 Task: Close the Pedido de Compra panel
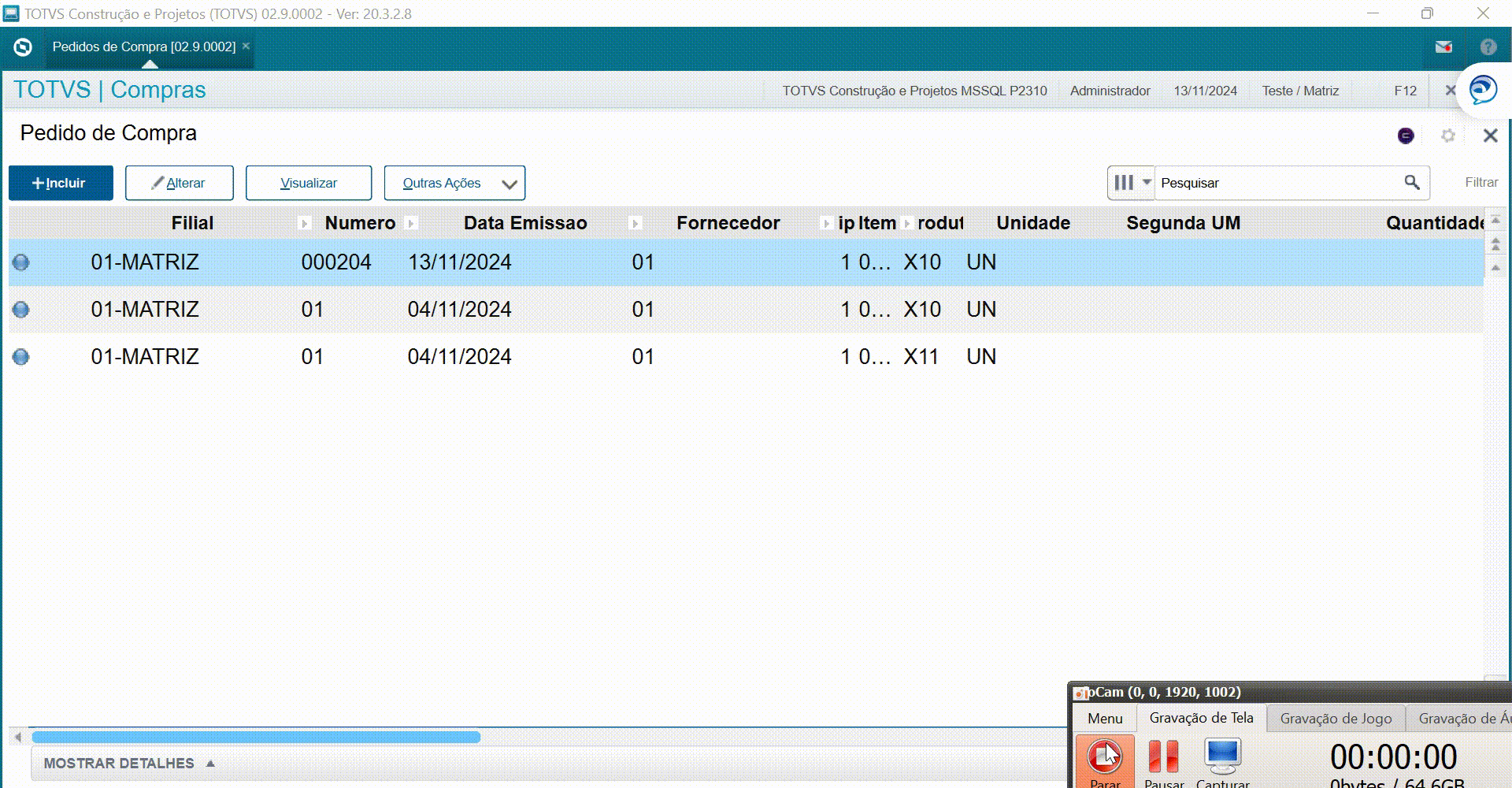tap(1490, 136)
